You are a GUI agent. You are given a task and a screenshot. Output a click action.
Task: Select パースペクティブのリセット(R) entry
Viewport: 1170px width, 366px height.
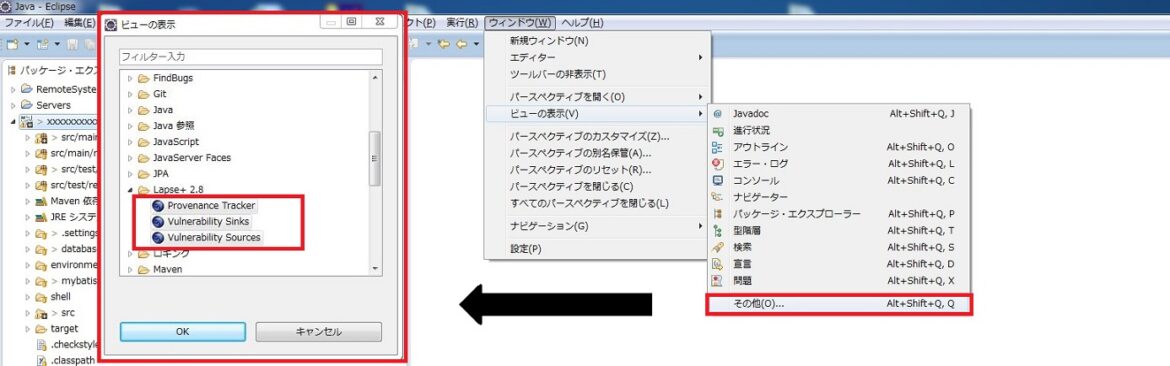click(598, 170)
